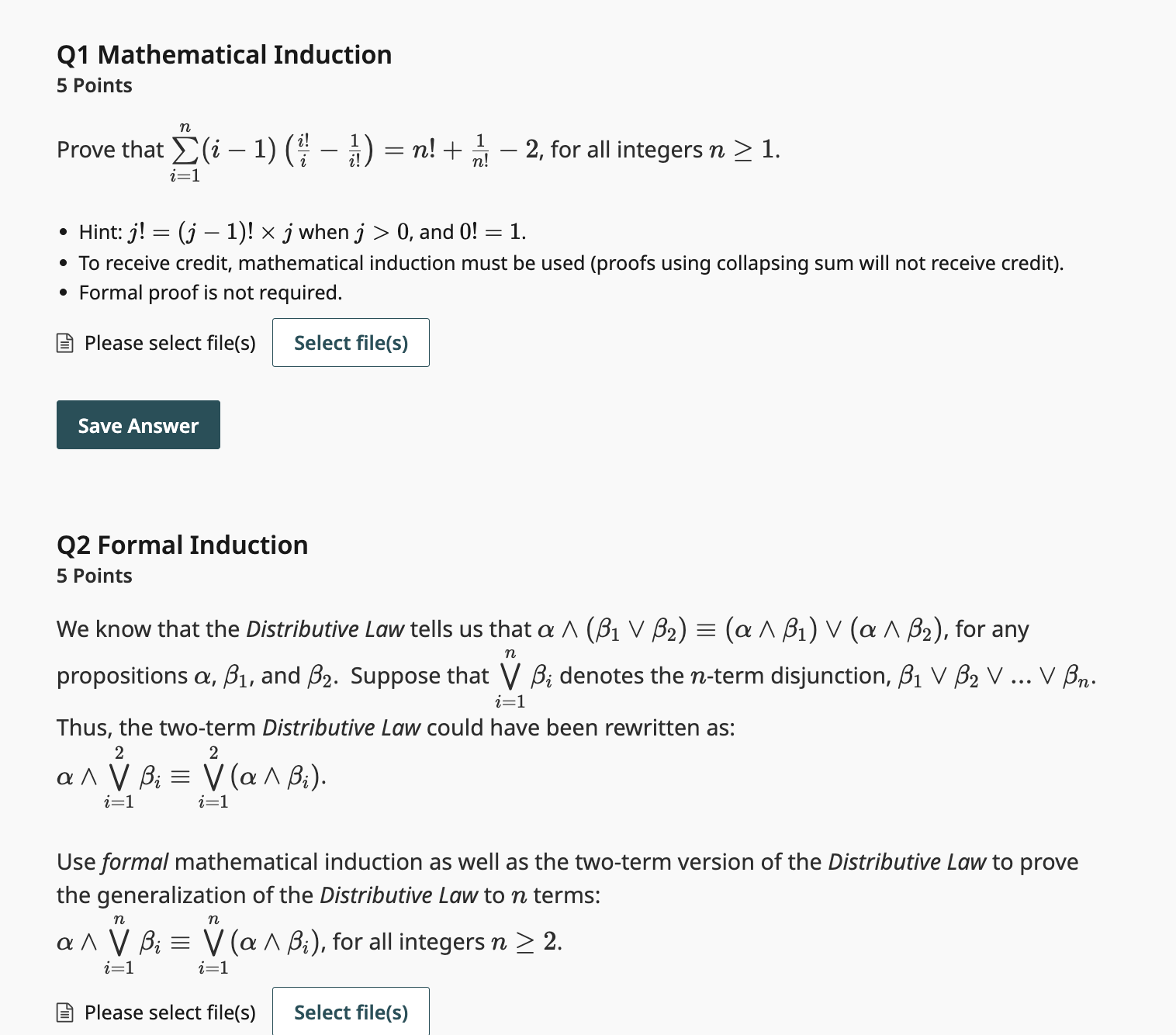
Task: Click the '5 Points' label under Q1
Action: pos(93,85)
